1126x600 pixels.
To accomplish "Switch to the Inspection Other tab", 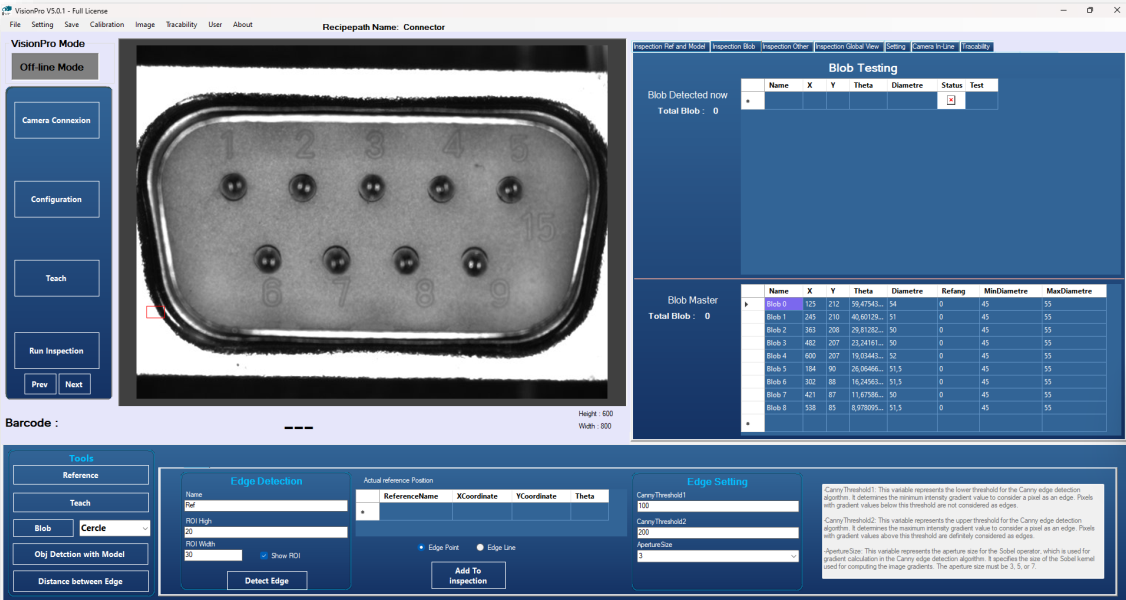I will [785, 47].
